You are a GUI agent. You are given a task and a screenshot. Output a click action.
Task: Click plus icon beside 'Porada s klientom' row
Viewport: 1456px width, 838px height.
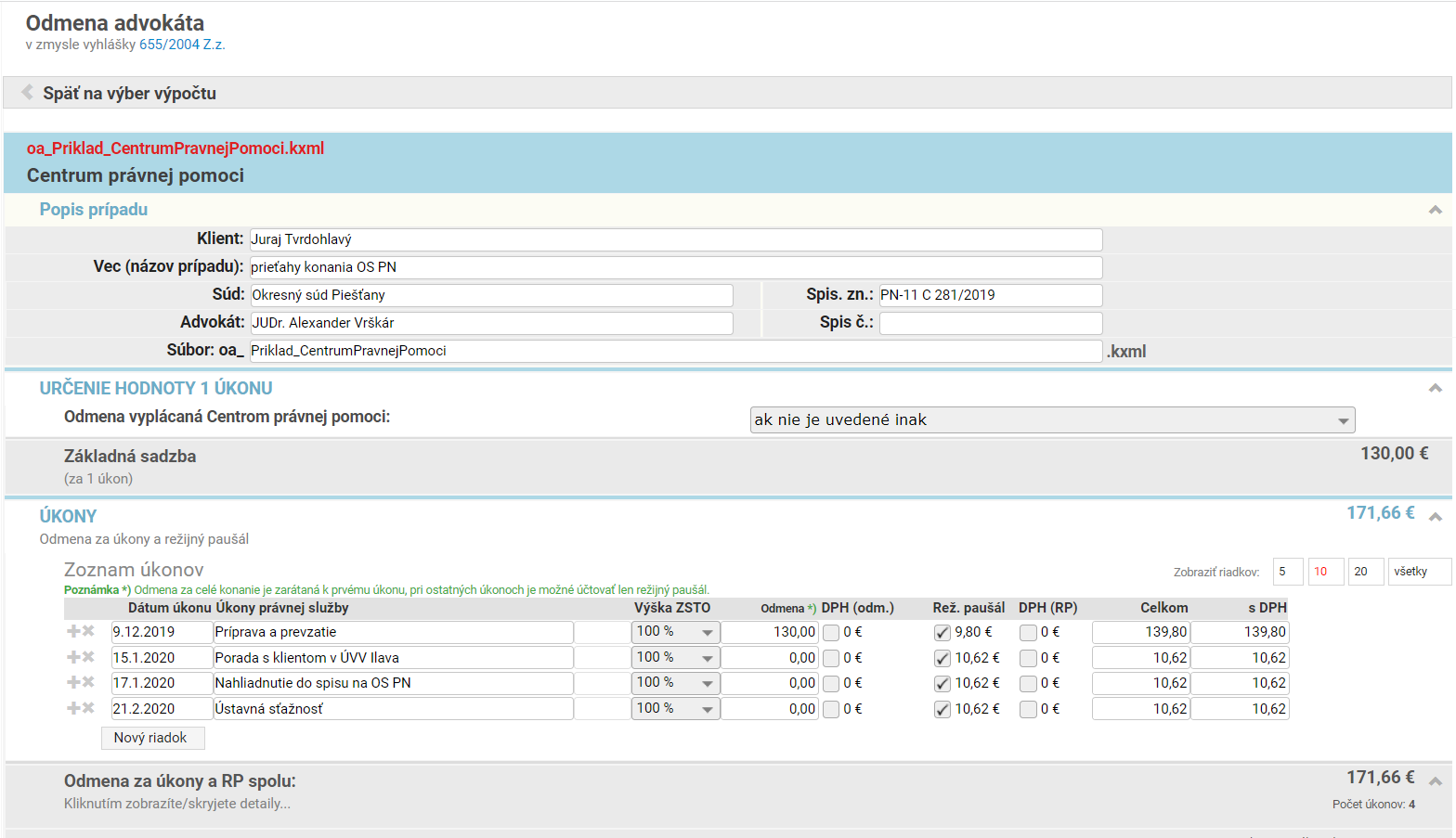pyautogui.click(x=73, y=657)
